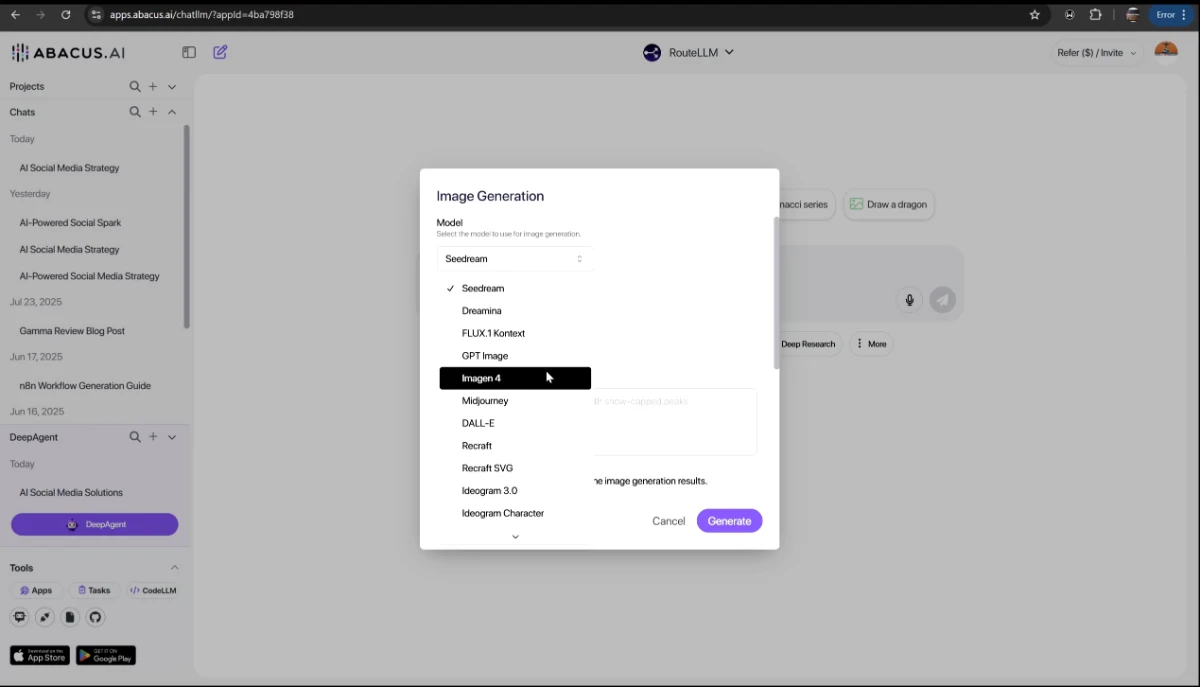This screenshot has width=1200, height=687.
Task: Collapse the Tools section
Action: pos(175,567)
